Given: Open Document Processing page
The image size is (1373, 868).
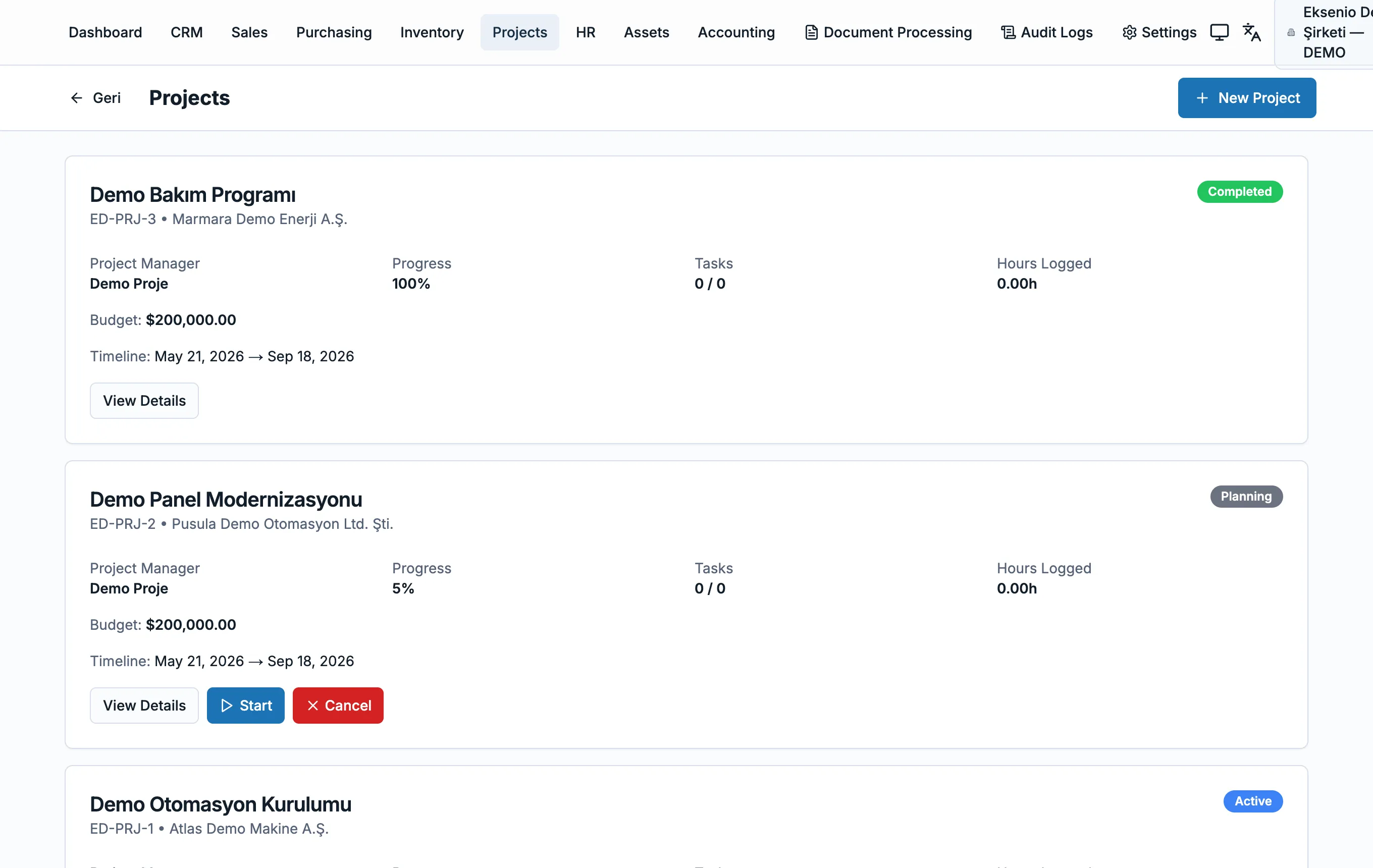Looking at the screenshot, I should click(888, 32).
